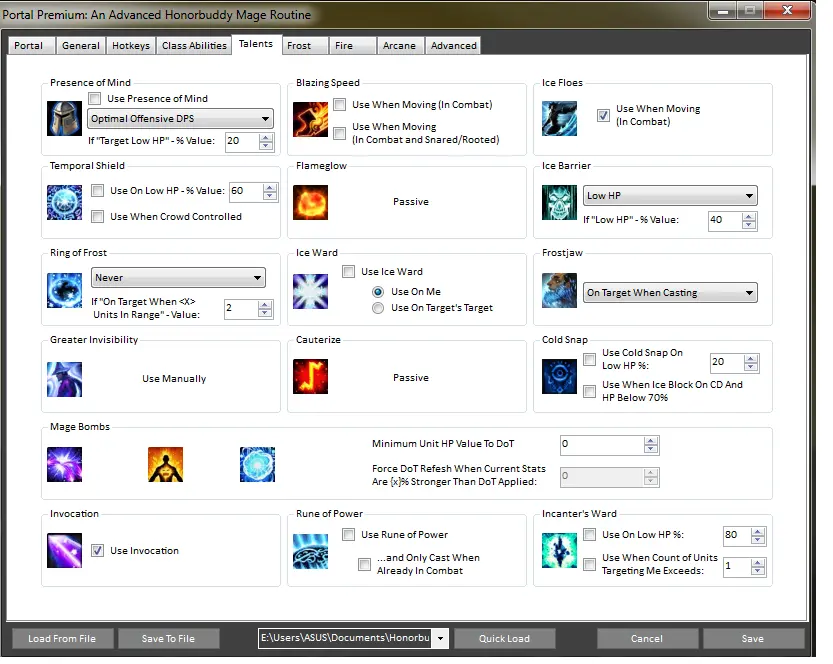Switch to the General tab
The height and width of the screenshot is (664, 833).
(x=81, y=46)
